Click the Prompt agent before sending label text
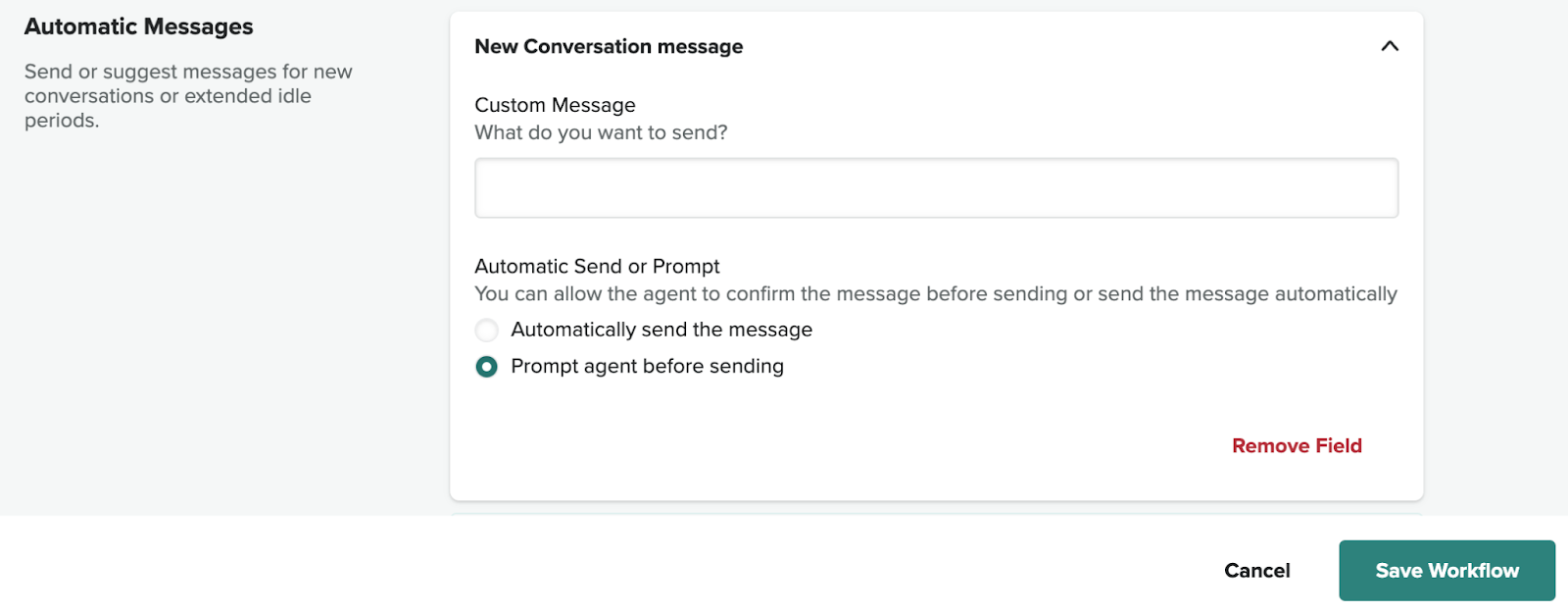The height and width of the screenshot is (612, 1568). click(x=647, y=367)
